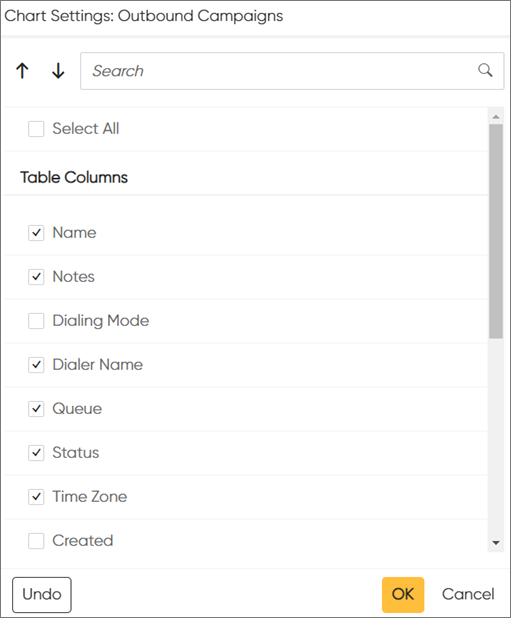Uncheck the Notes column checkbox
The width and height of the screenshot is (511, 618).
[x=36, y=277]
